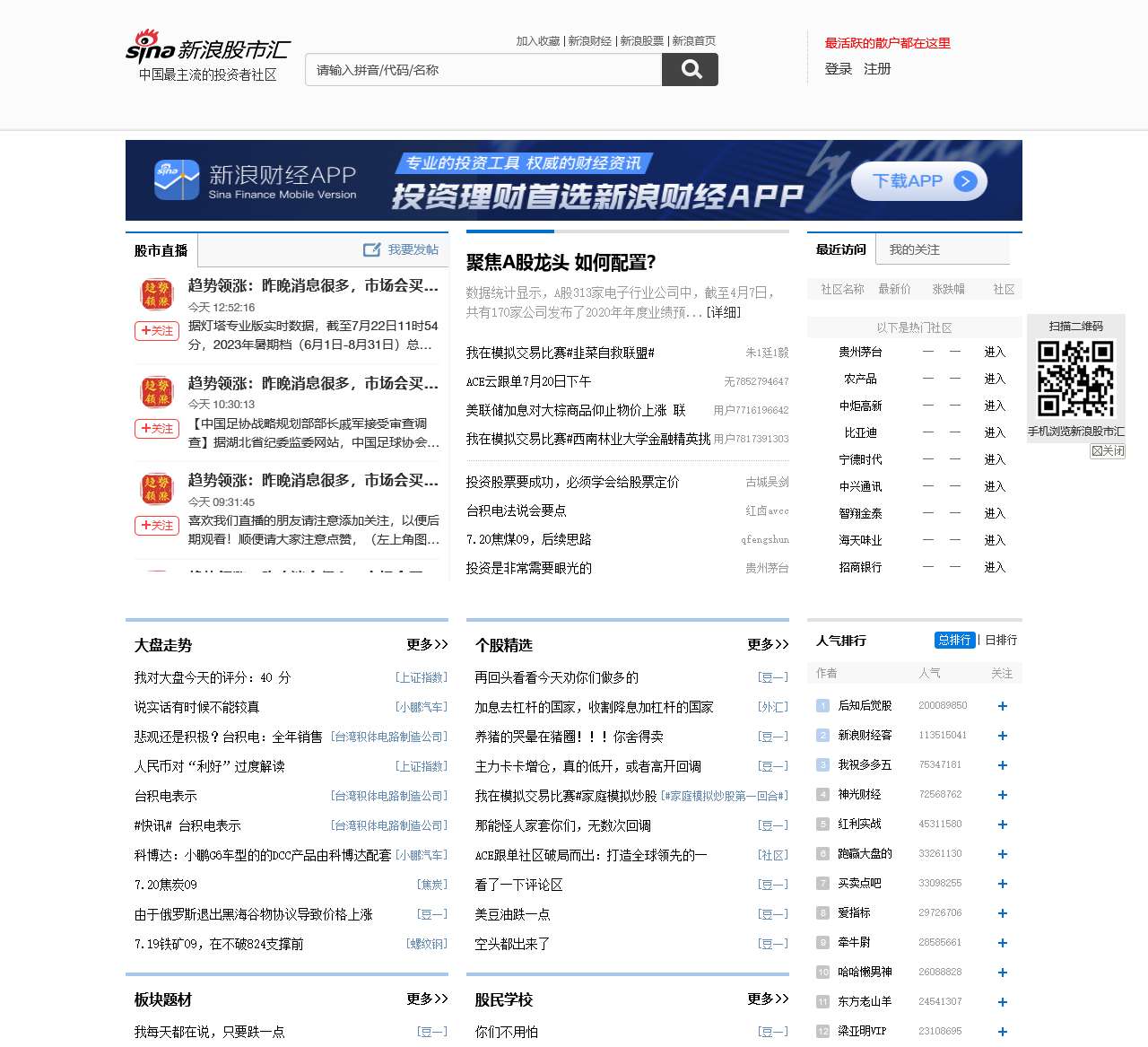The height and width of the screenshot is (1047, 1148).
Task: Click +关注 under 10:30:13 post
Action: 157,429
